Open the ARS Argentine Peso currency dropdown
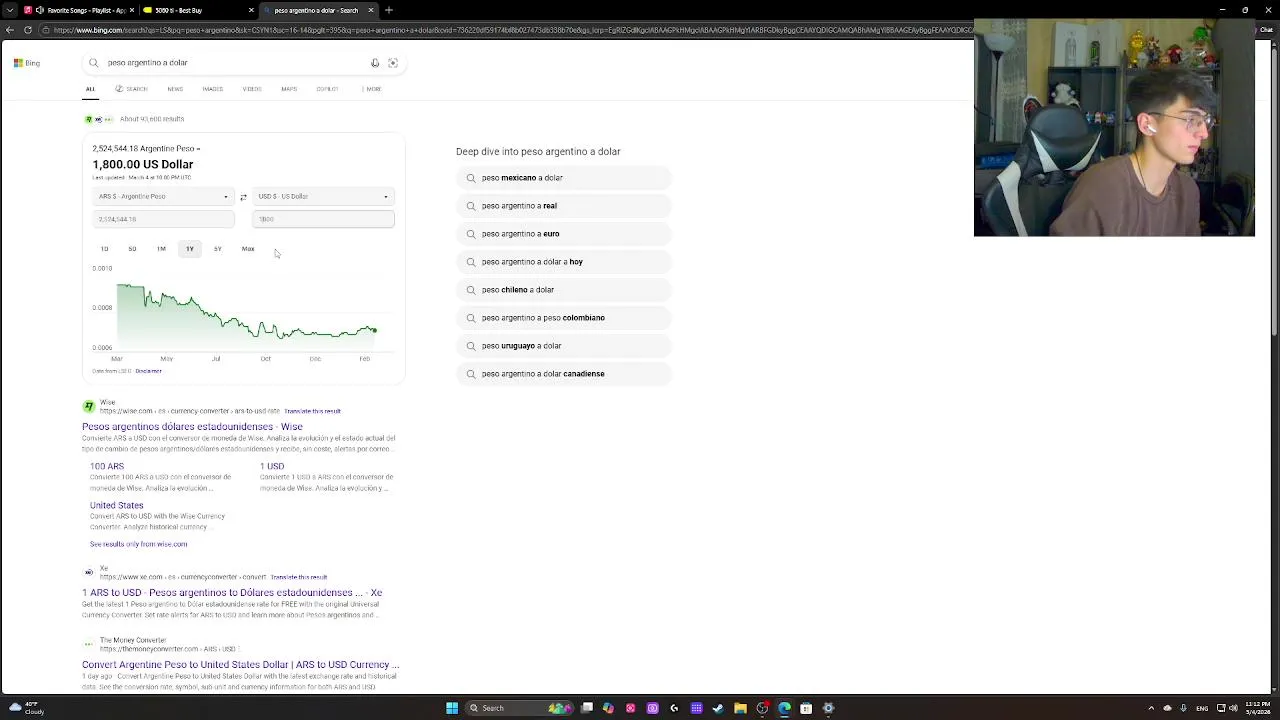1280x720 pixels. coord(163,197)
